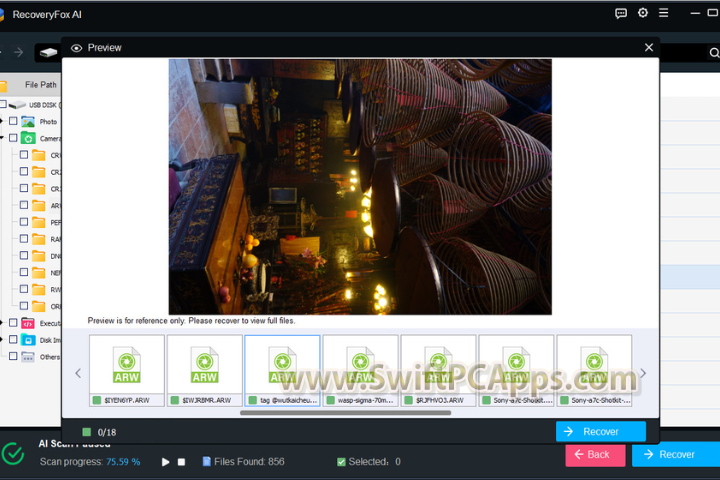Select the tag @wutkaicheu thumbnail image
Viewport: 720px width, 480px height.
coord(282,364)
